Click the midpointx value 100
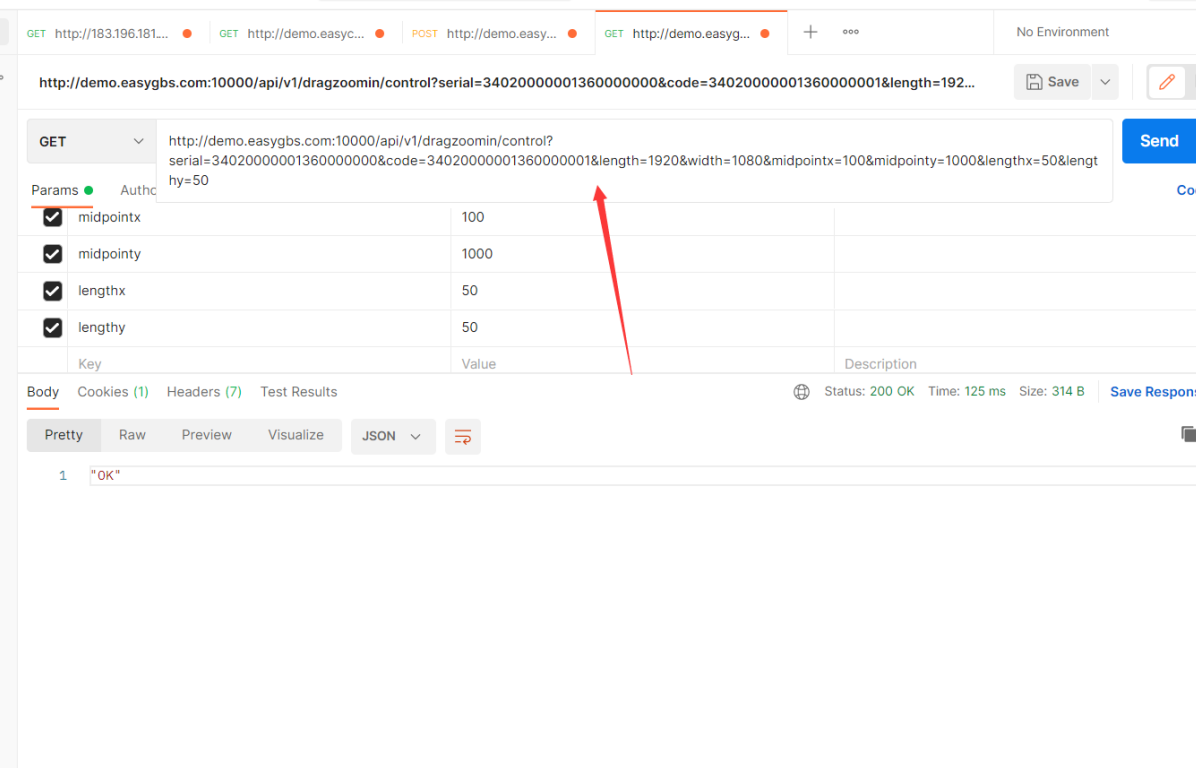The image size is (1196, 768). coord(473,217)
